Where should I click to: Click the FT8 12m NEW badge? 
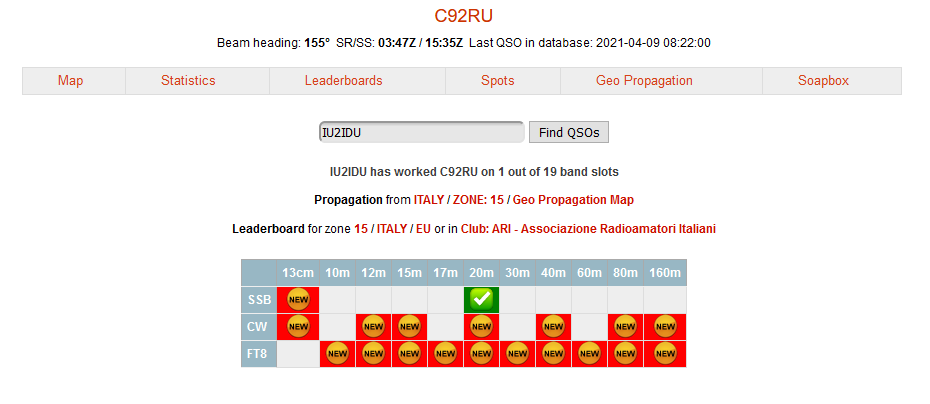pyautogui.click(x=373, y=354)
